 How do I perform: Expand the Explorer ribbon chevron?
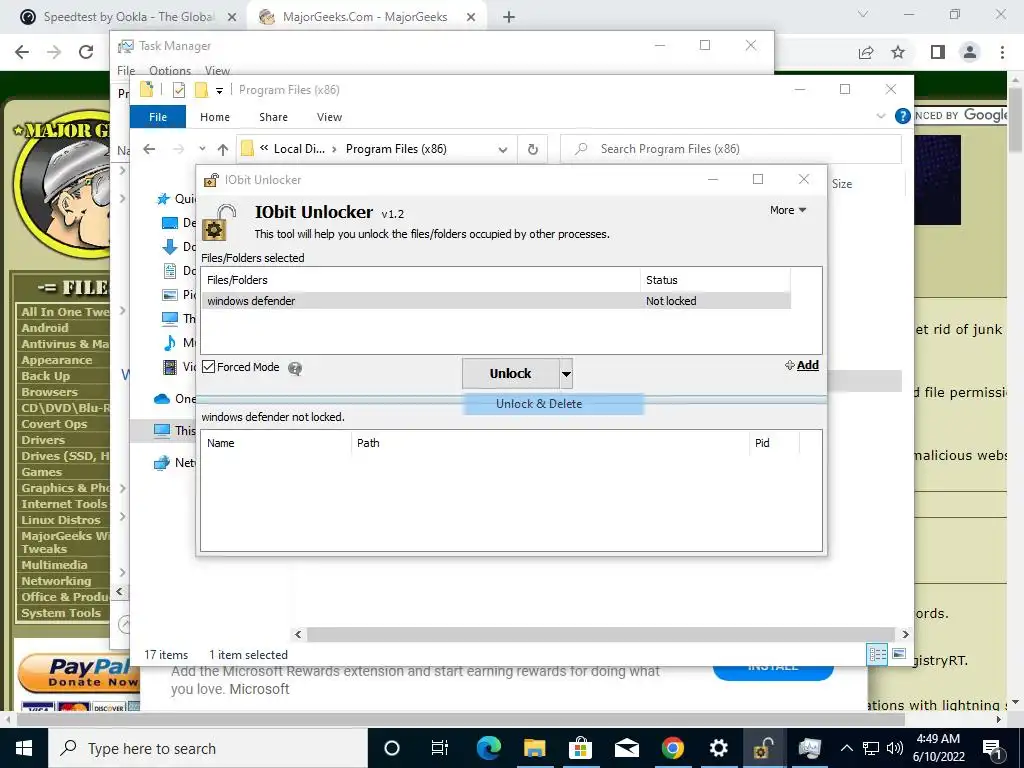coord(880,116)
